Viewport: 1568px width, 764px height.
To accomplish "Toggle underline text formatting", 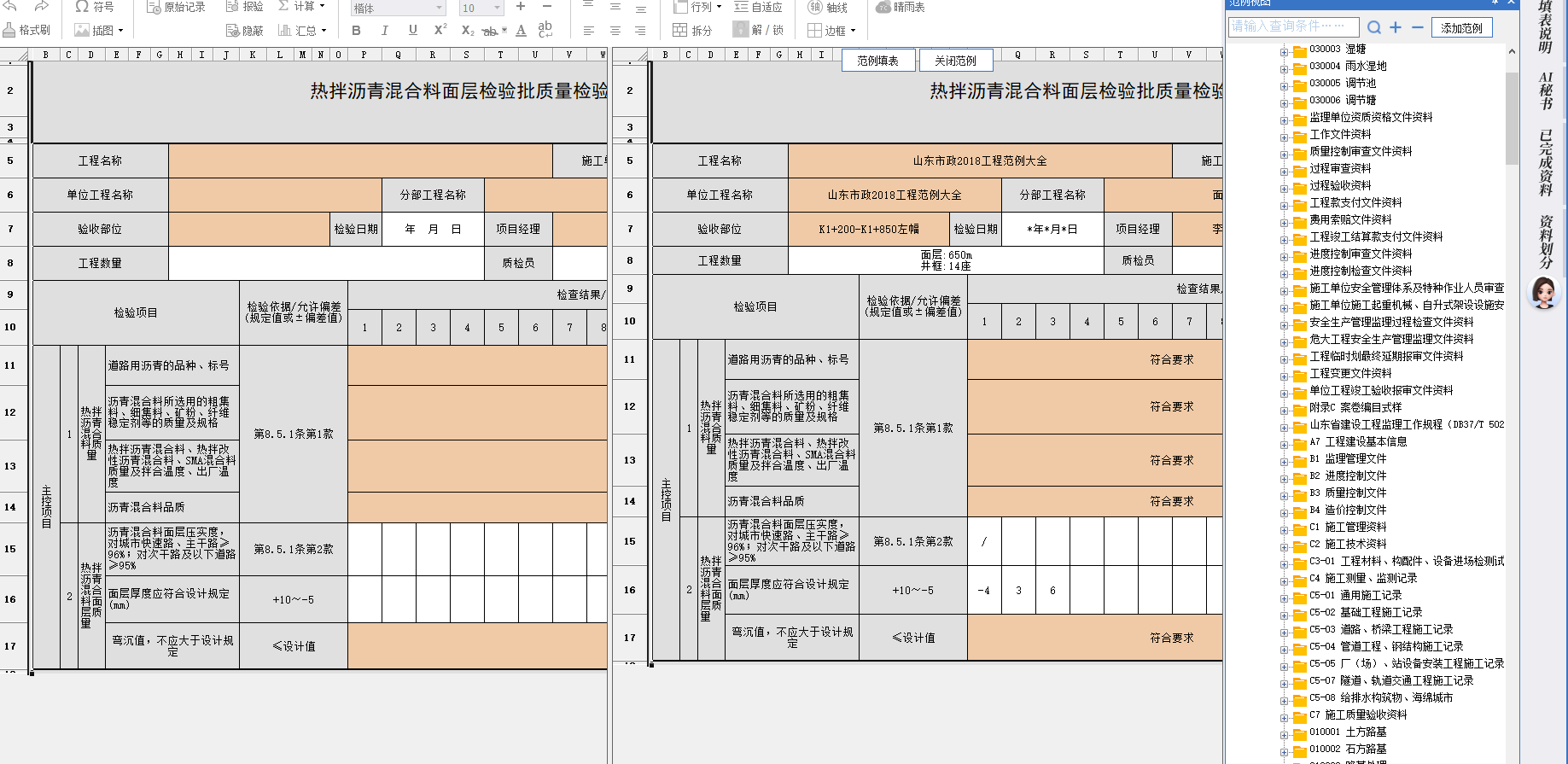I will pyautogui.click(x=412, y=31).
